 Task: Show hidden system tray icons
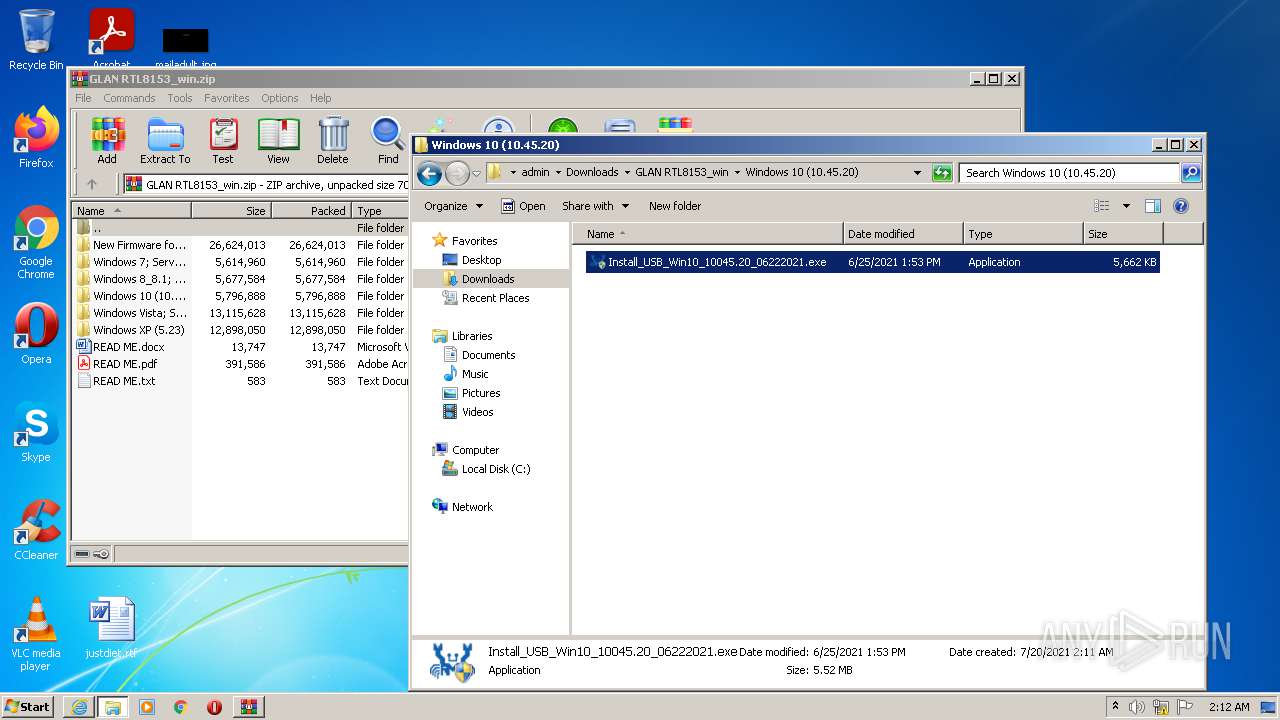[1116, 707]
